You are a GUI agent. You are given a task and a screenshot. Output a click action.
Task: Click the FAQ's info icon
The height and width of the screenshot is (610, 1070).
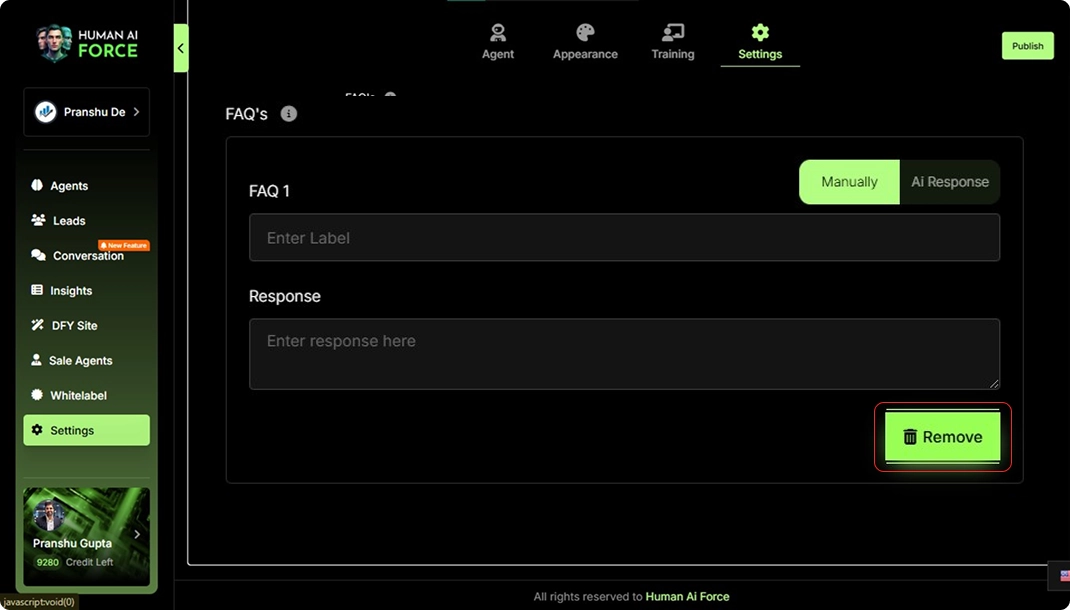click(x=289, y=114)
